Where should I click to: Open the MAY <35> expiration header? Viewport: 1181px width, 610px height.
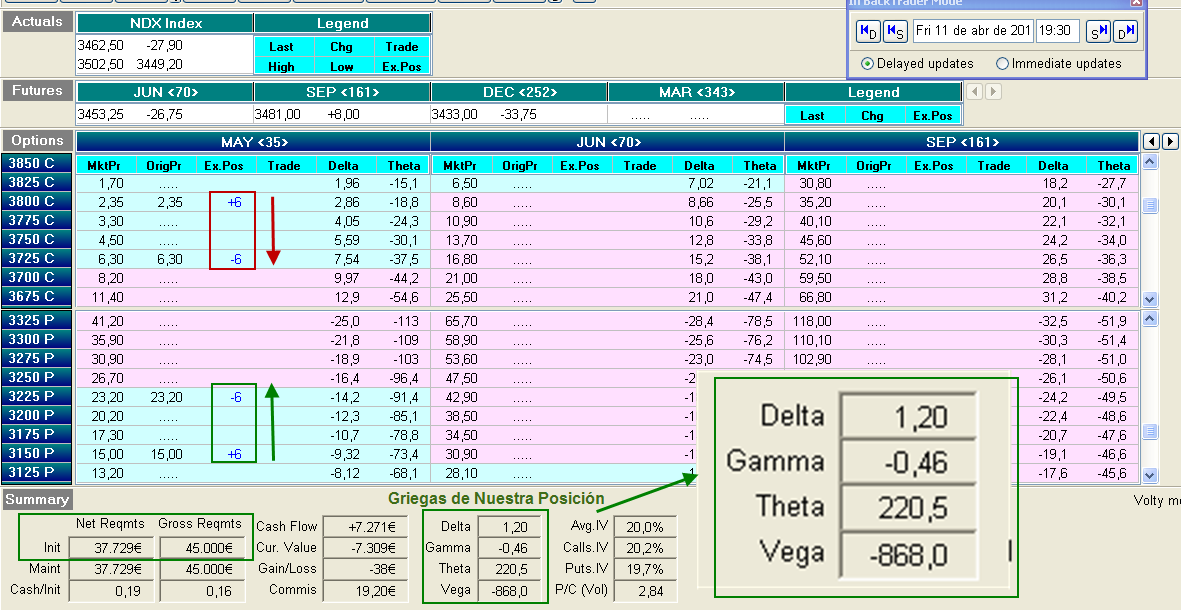pos(252,142)
